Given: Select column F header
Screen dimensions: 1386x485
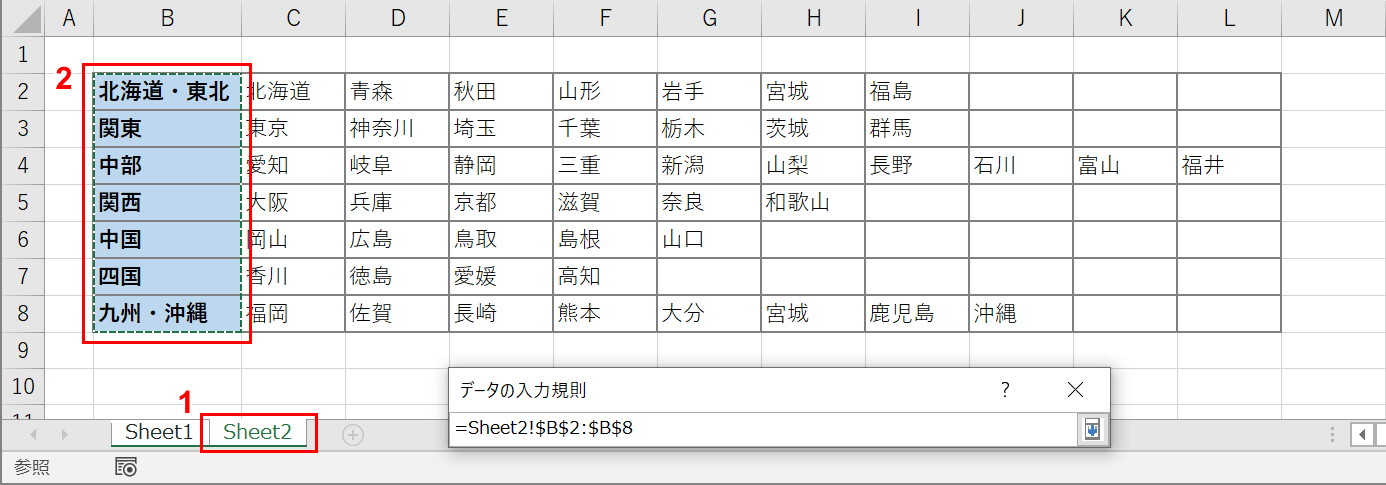Looking at the screenshot, I should 605,17.
